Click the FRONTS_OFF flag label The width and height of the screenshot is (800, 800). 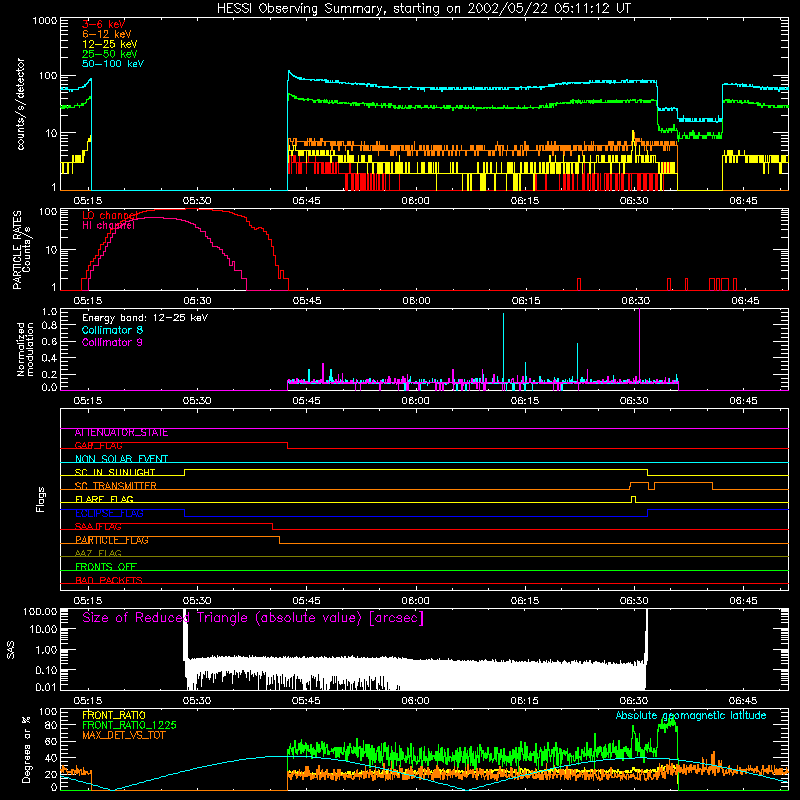point(106,567)
